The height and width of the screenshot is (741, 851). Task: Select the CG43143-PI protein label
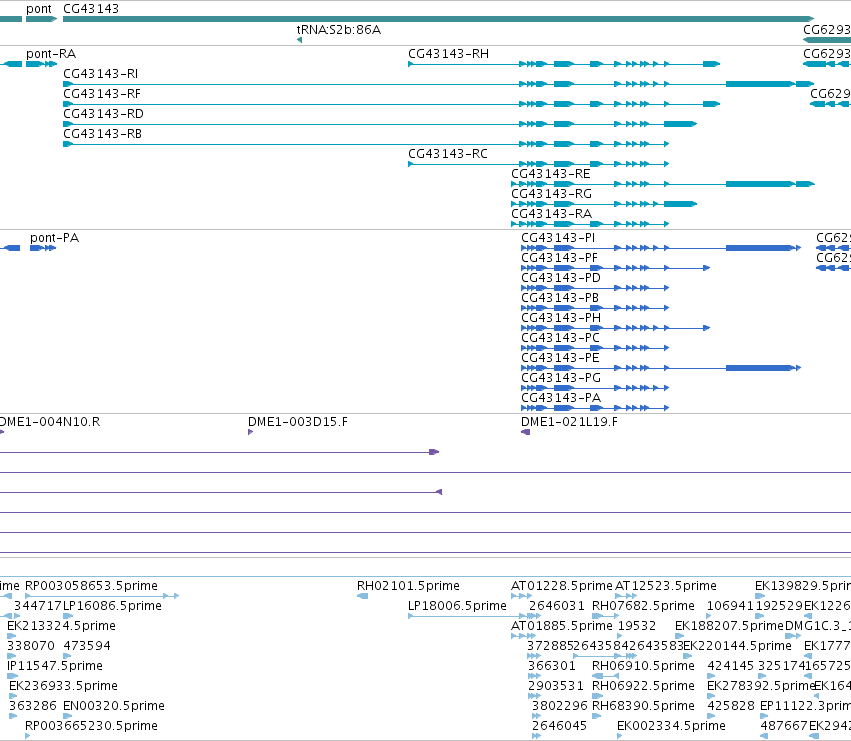coord(558,238)
